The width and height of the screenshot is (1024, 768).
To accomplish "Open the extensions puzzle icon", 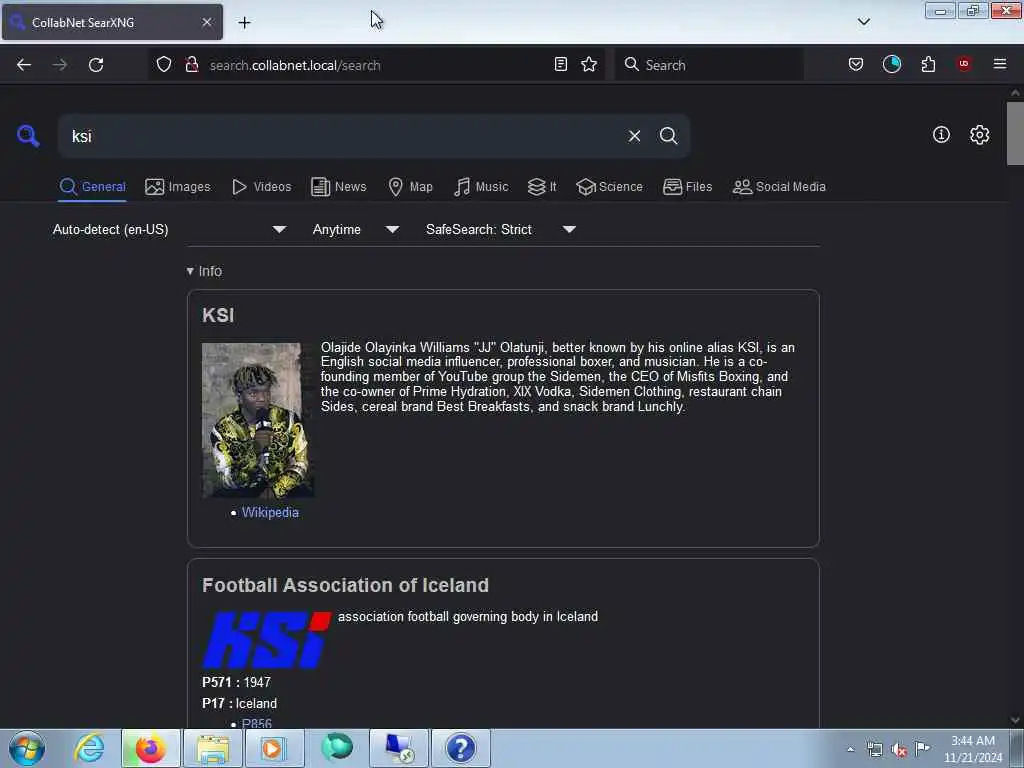I will click(x=928, y=64).
